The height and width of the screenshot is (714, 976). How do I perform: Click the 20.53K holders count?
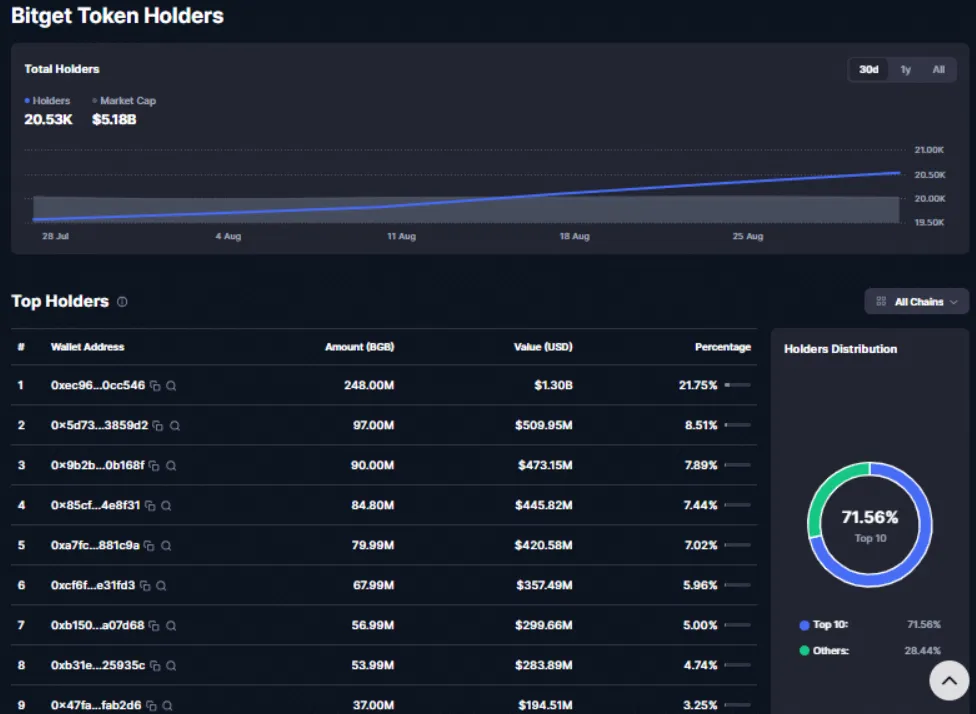click(49, 120)
